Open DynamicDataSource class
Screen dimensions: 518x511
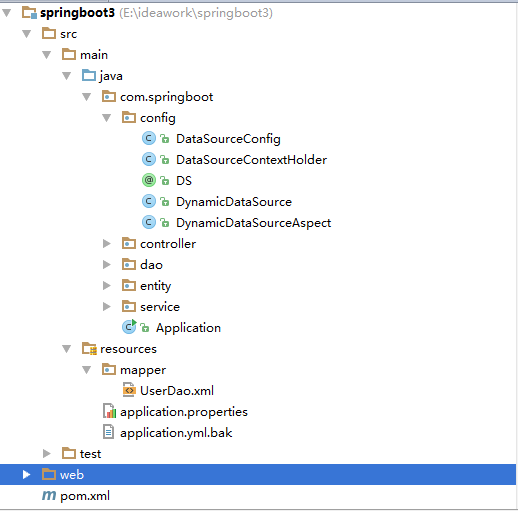pyautogui.click(x=234, y=202)
